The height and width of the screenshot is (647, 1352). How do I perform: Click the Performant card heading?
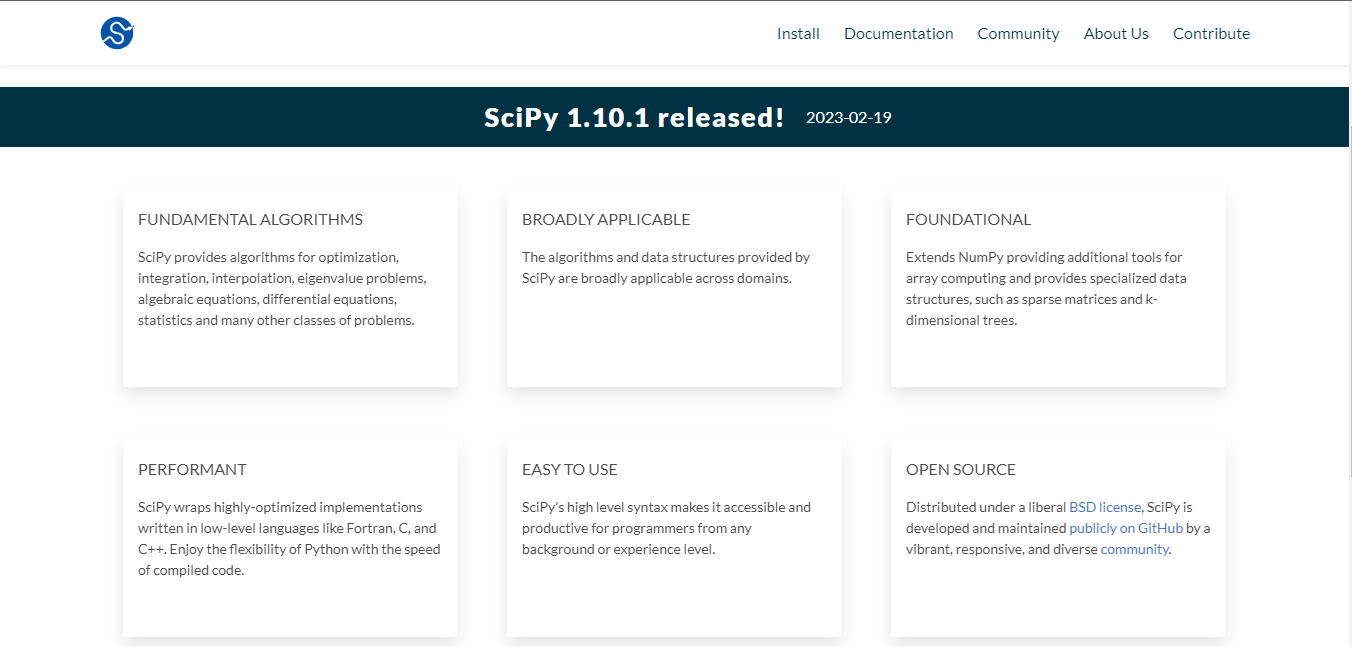(x=192, y=470)
